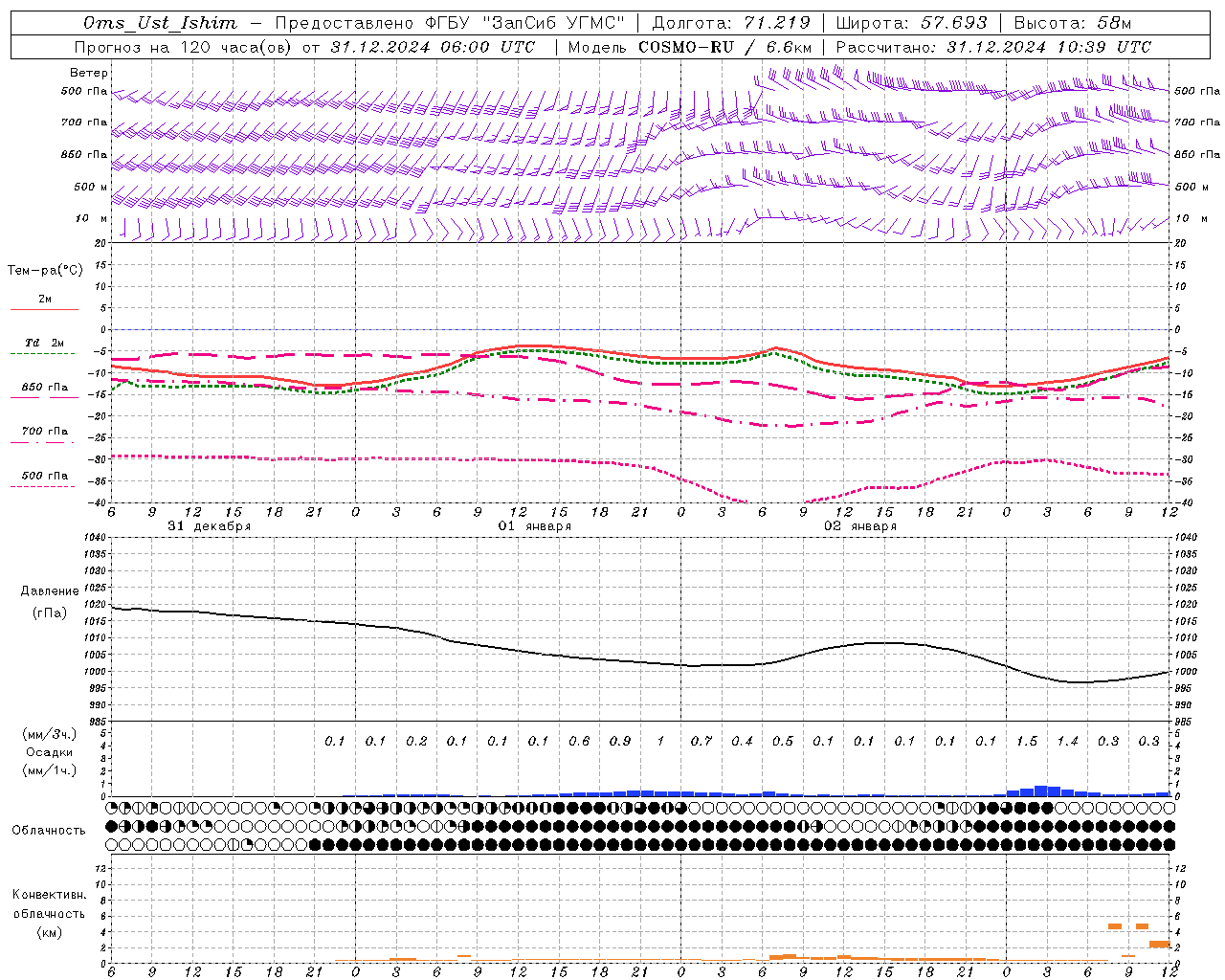1225x980 pixels.
Task: Click the "500 м" wind level label on left
Action: (x=91, y=187)
